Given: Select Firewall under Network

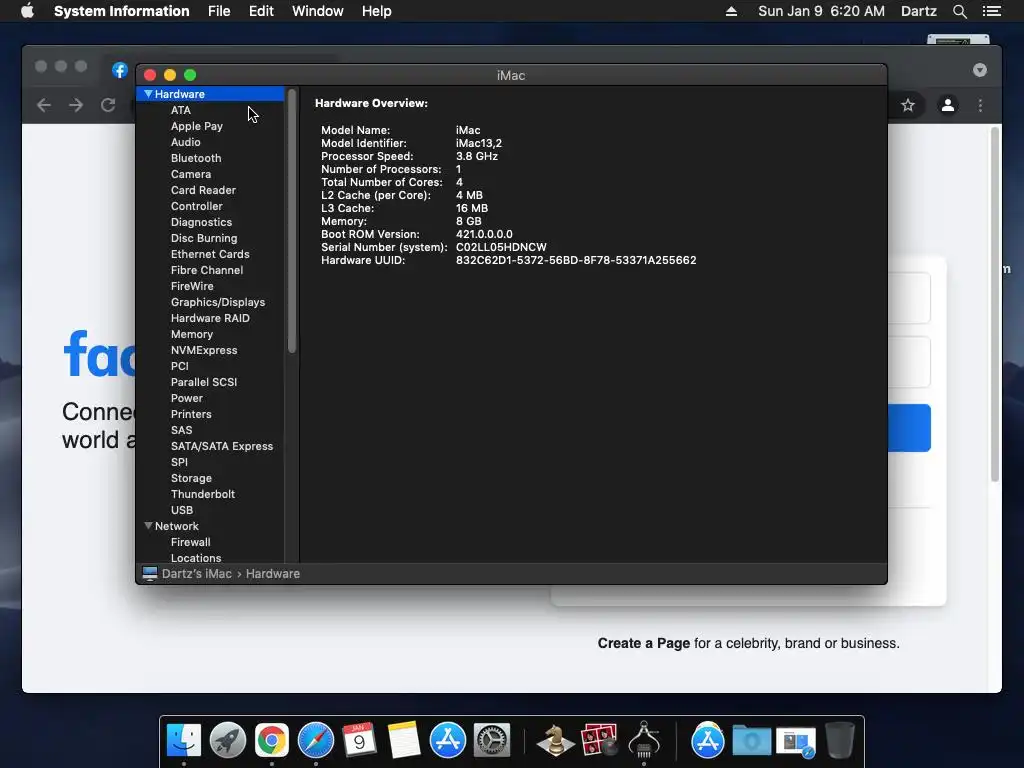Looking at the screenshot, I should click(190, 542).
